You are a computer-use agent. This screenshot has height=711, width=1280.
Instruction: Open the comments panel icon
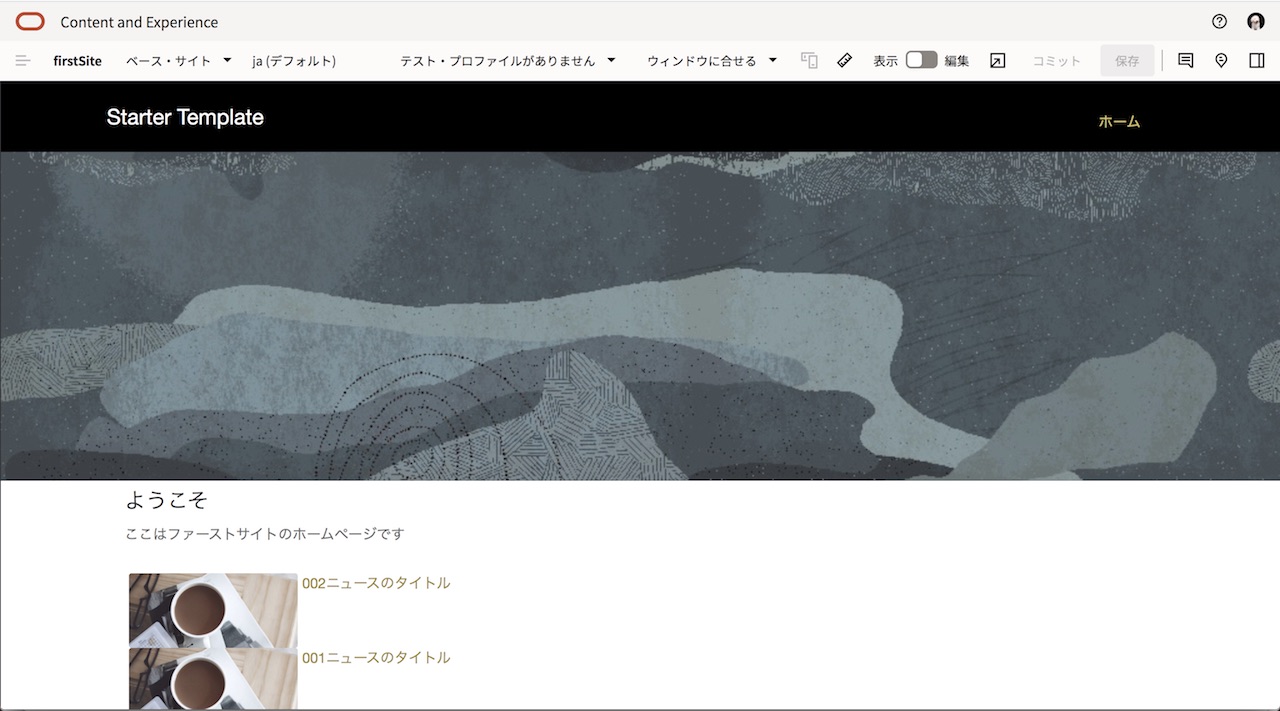coord(1186,61)
